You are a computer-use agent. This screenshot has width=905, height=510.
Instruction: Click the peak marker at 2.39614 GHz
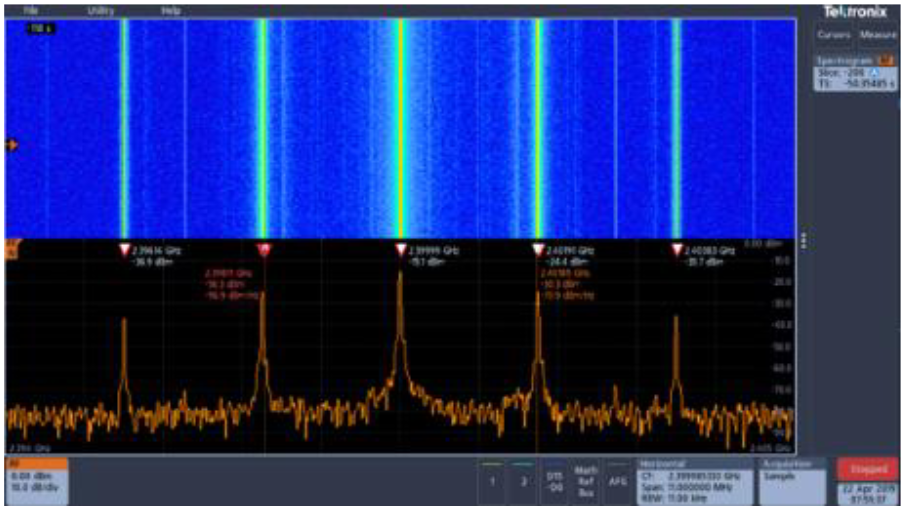(125, 249)
